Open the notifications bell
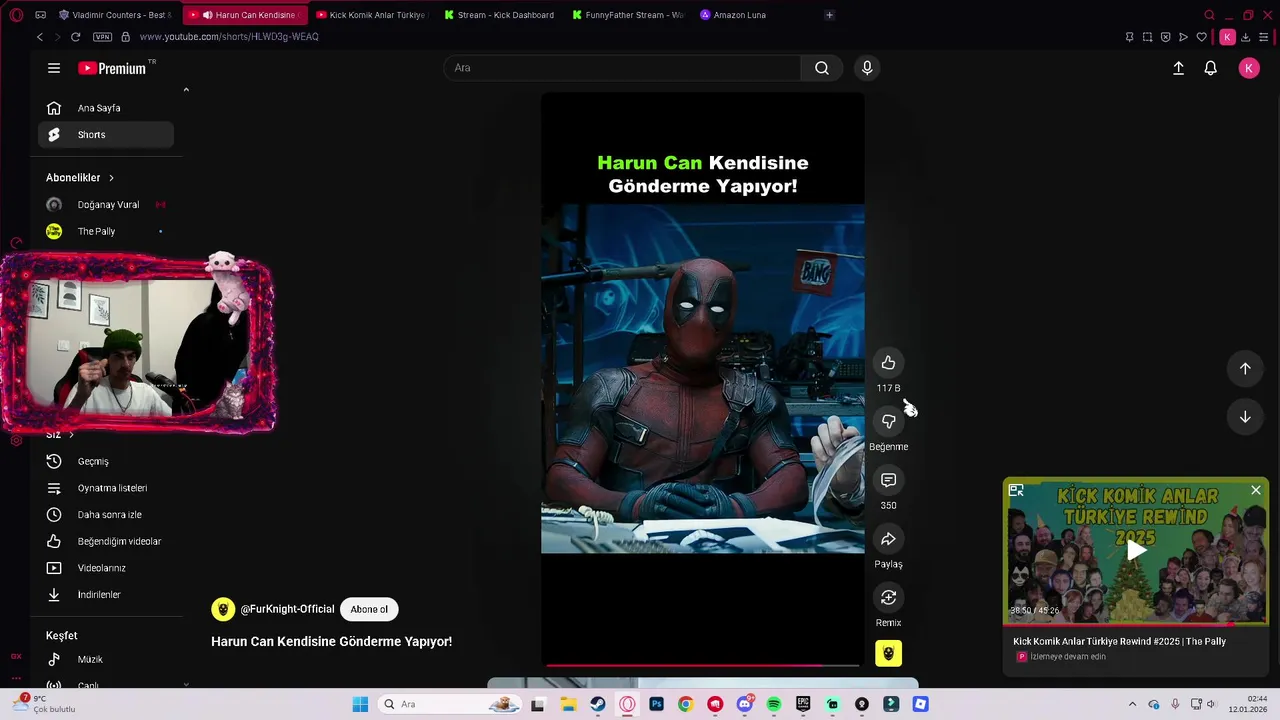This screenshot has height=720, width=1280. point(1210,68)
